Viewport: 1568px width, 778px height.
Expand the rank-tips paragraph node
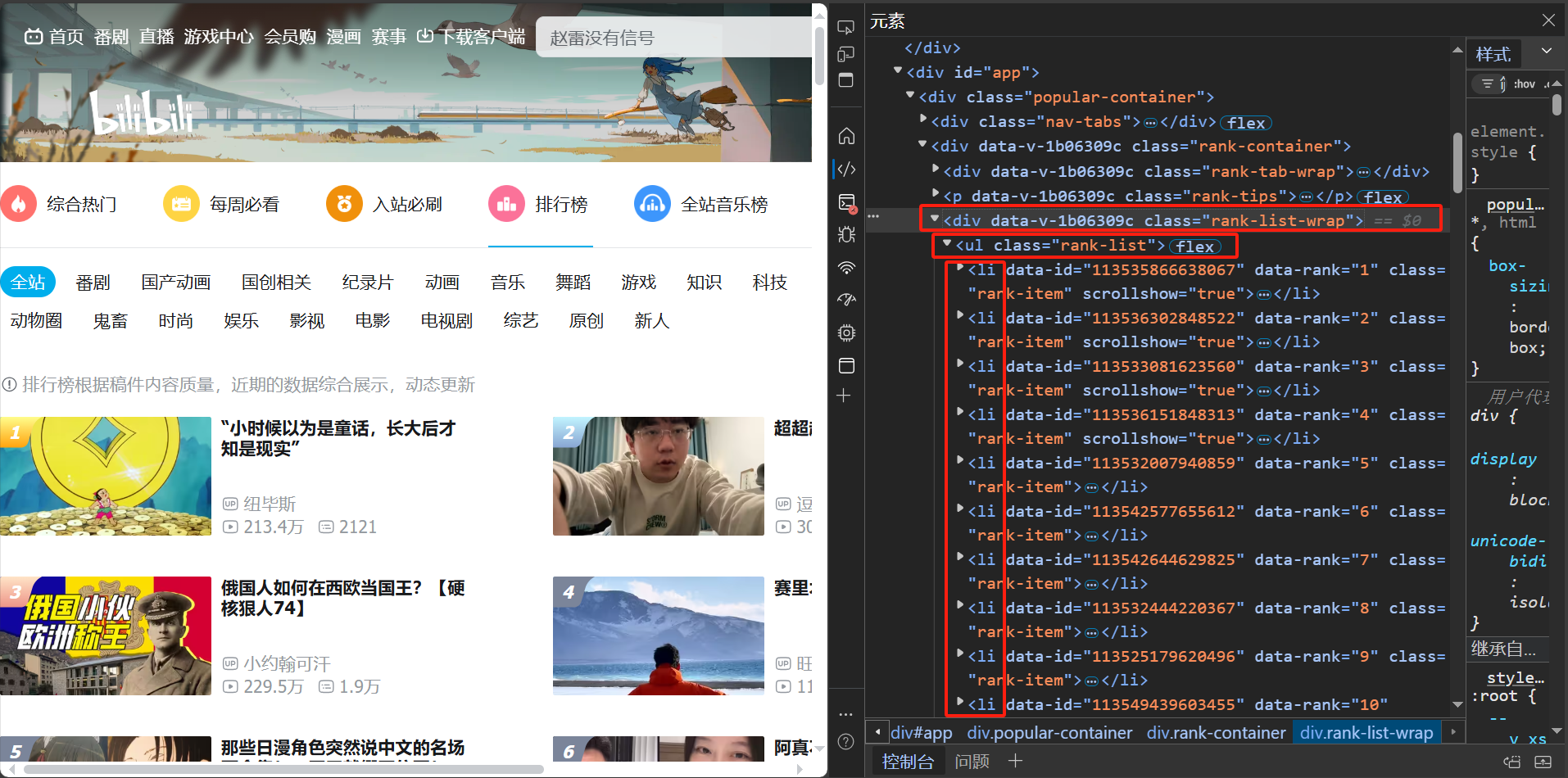[936, 194]
